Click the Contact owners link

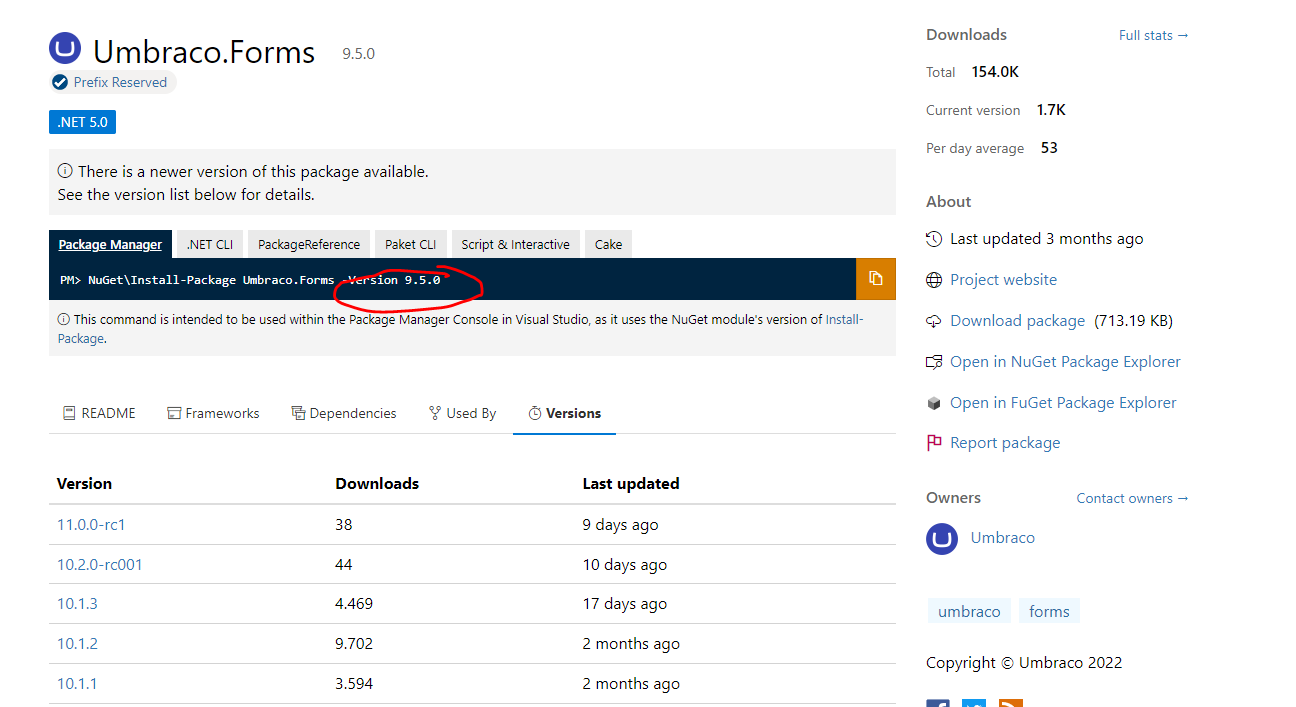(1133, 498)
